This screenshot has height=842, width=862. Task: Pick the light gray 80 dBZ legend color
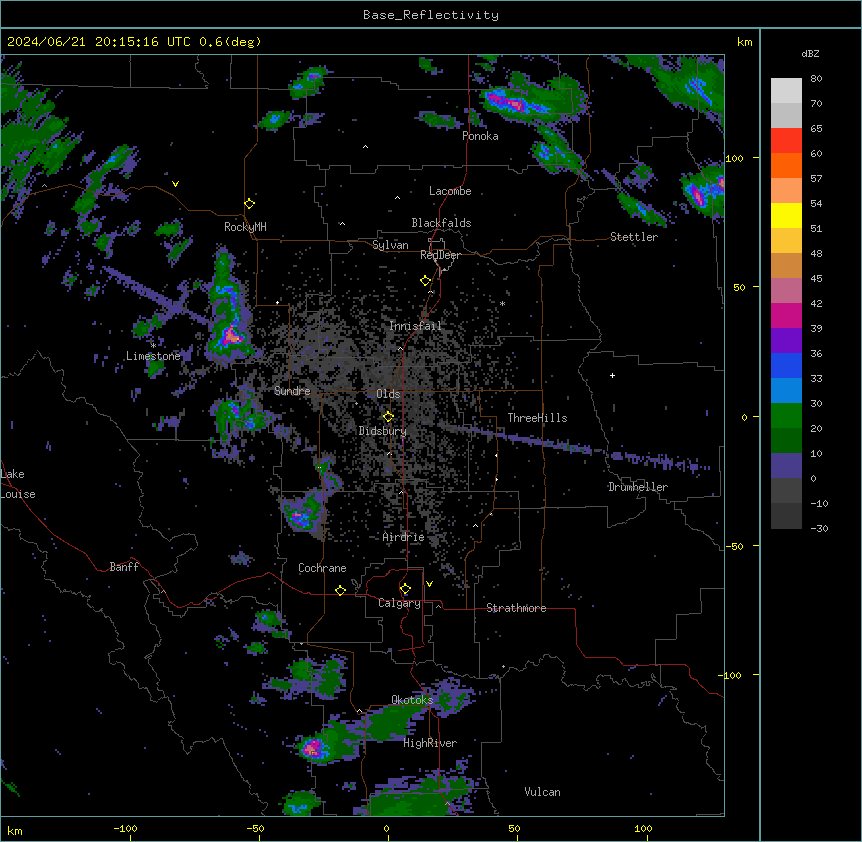click(x=786, y=91)
